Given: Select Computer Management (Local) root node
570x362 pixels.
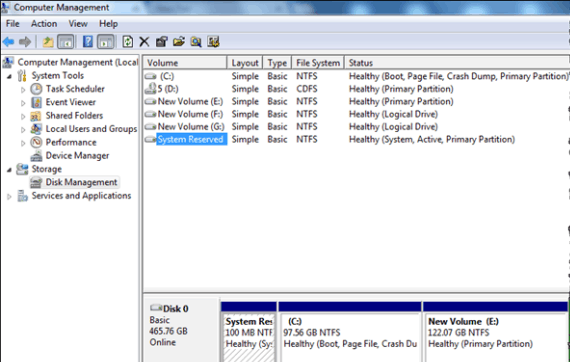Looking at the screenshot, I should 77,62.
